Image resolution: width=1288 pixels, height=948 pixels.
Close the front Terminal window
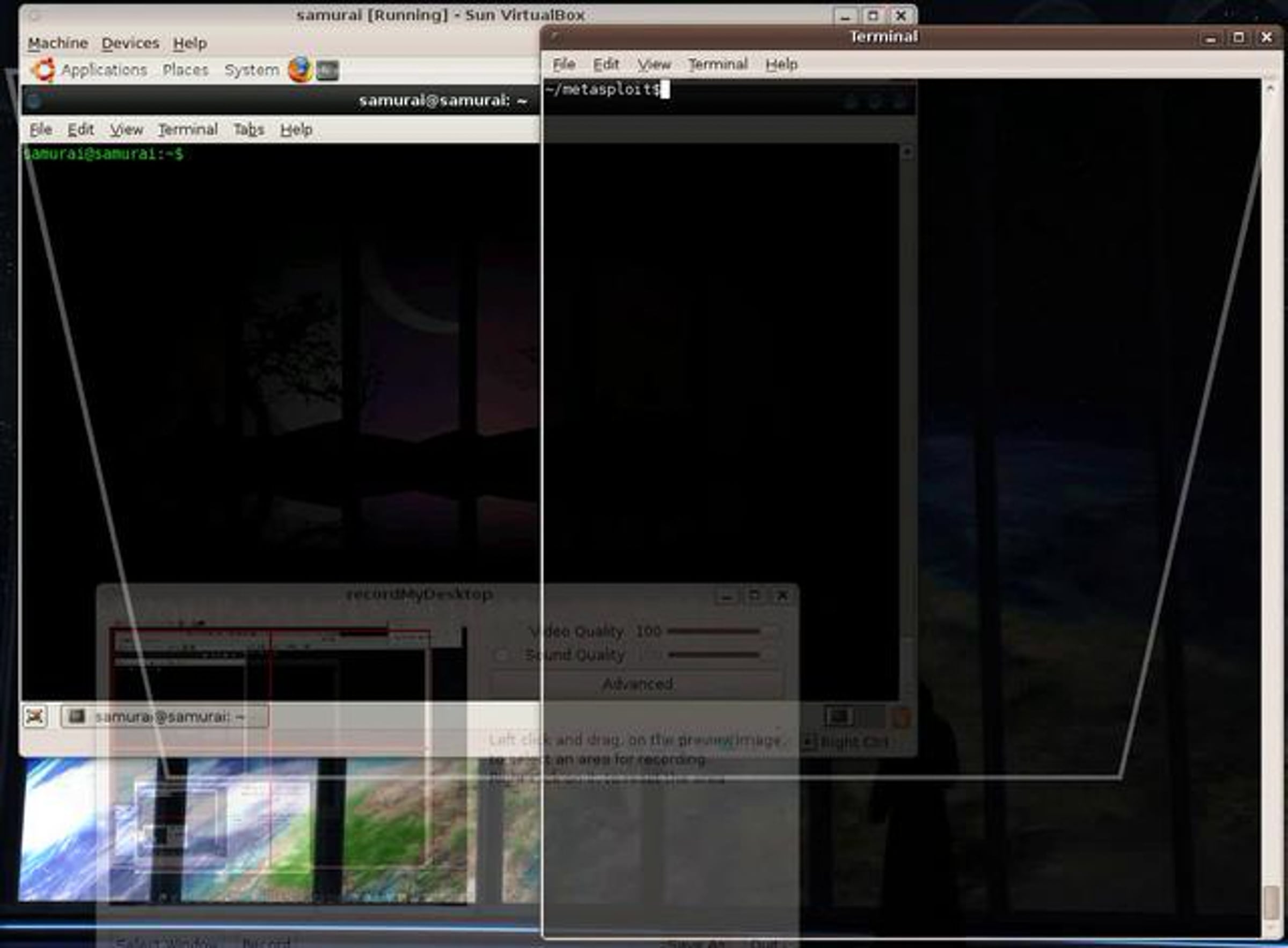[x=1266, y=38]
